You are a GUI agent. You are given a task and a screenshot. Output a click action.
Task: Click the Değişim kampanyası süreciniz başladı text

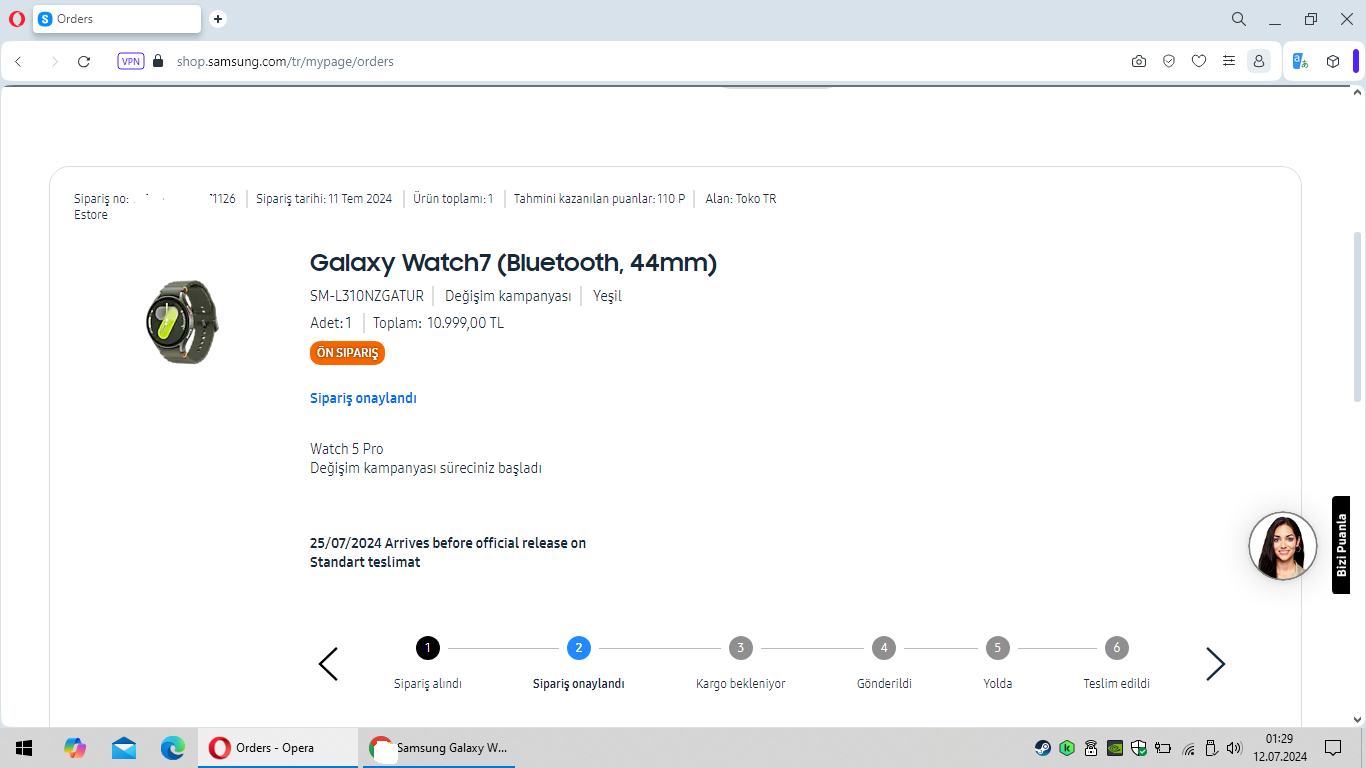pyautogui.click(x=426, y=468)
